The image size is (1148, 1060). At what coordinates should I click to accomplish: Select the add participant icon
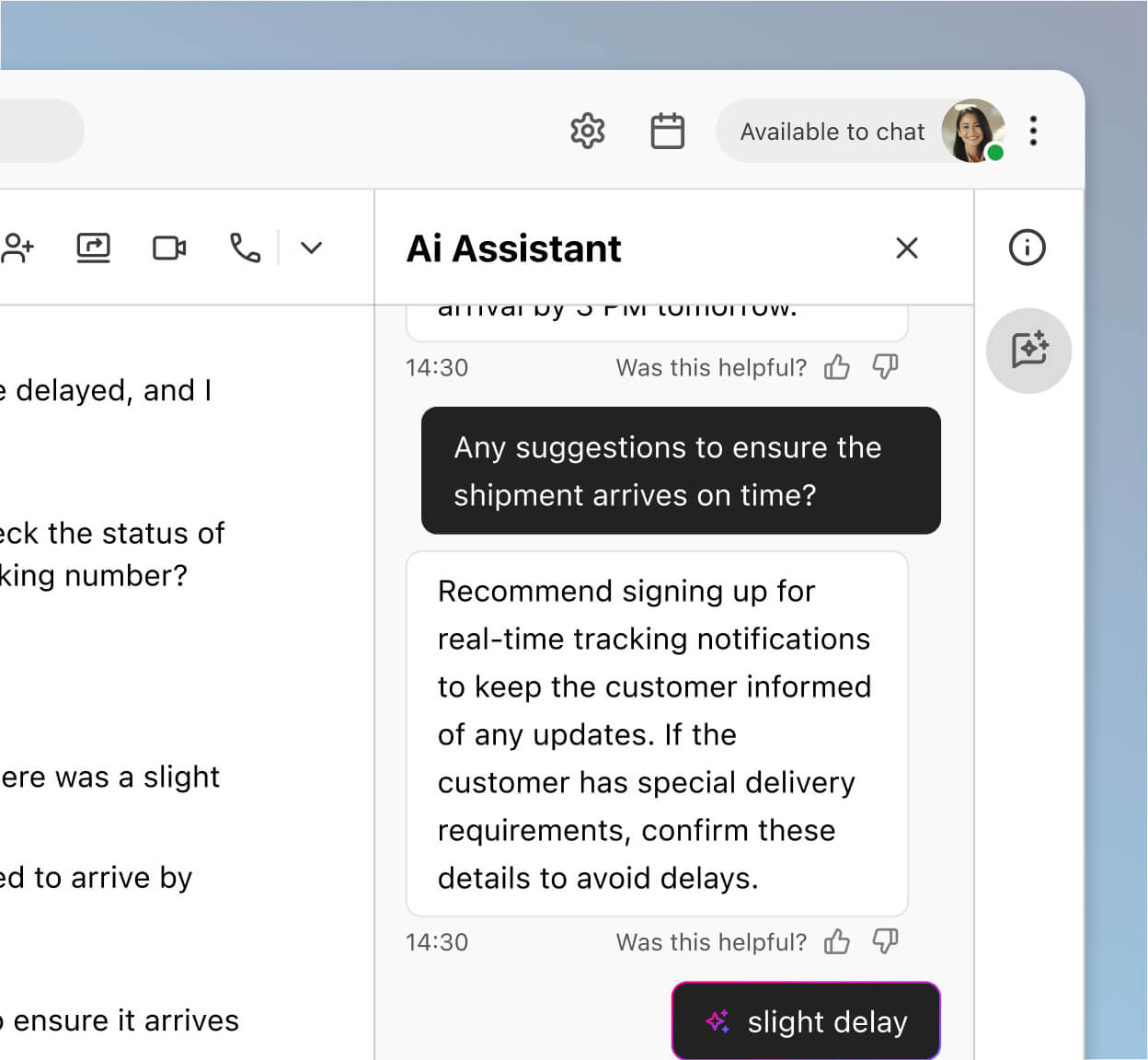click(18, 248)
